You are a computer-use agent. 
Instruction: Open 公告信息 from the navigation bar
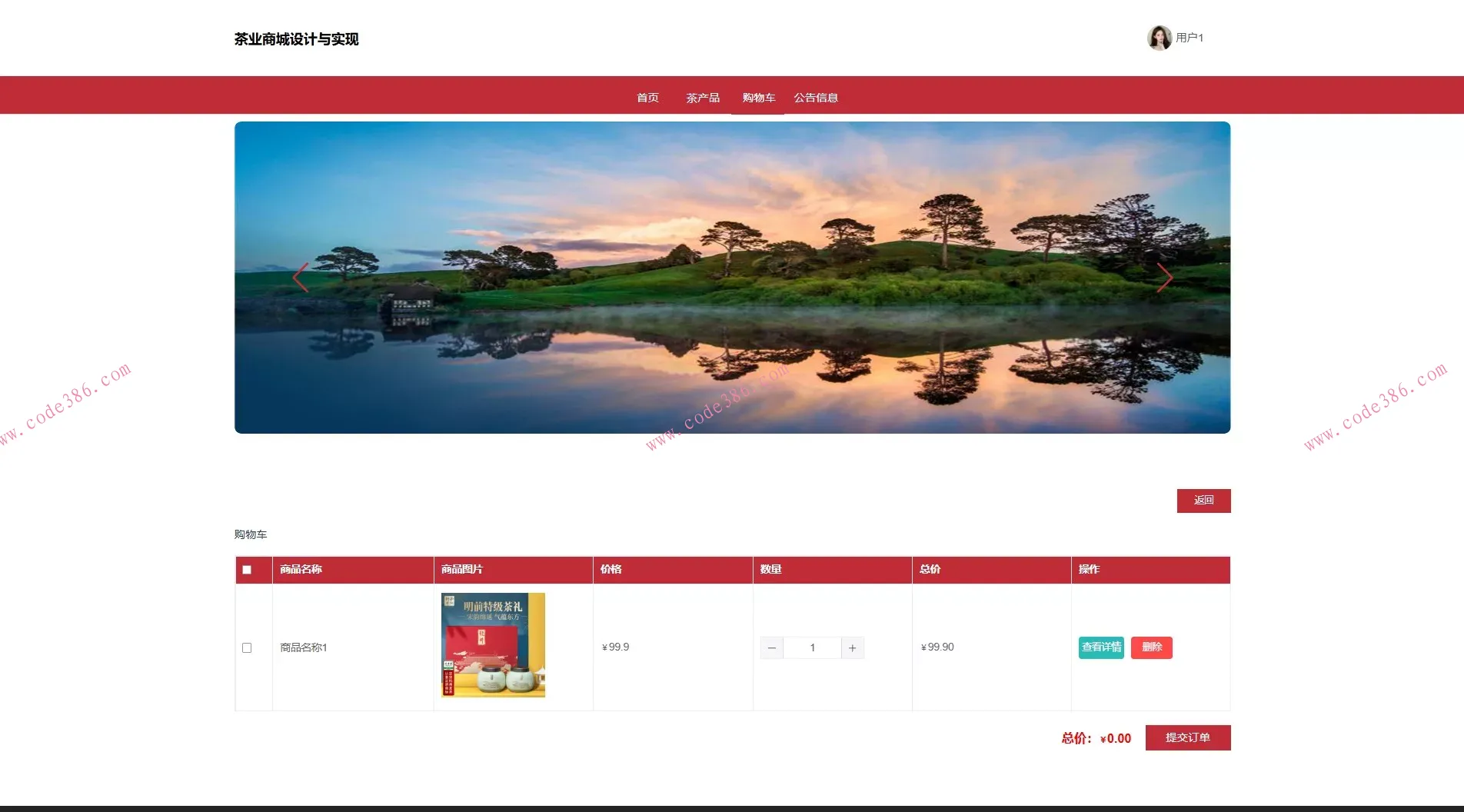[x=816, y=98]
